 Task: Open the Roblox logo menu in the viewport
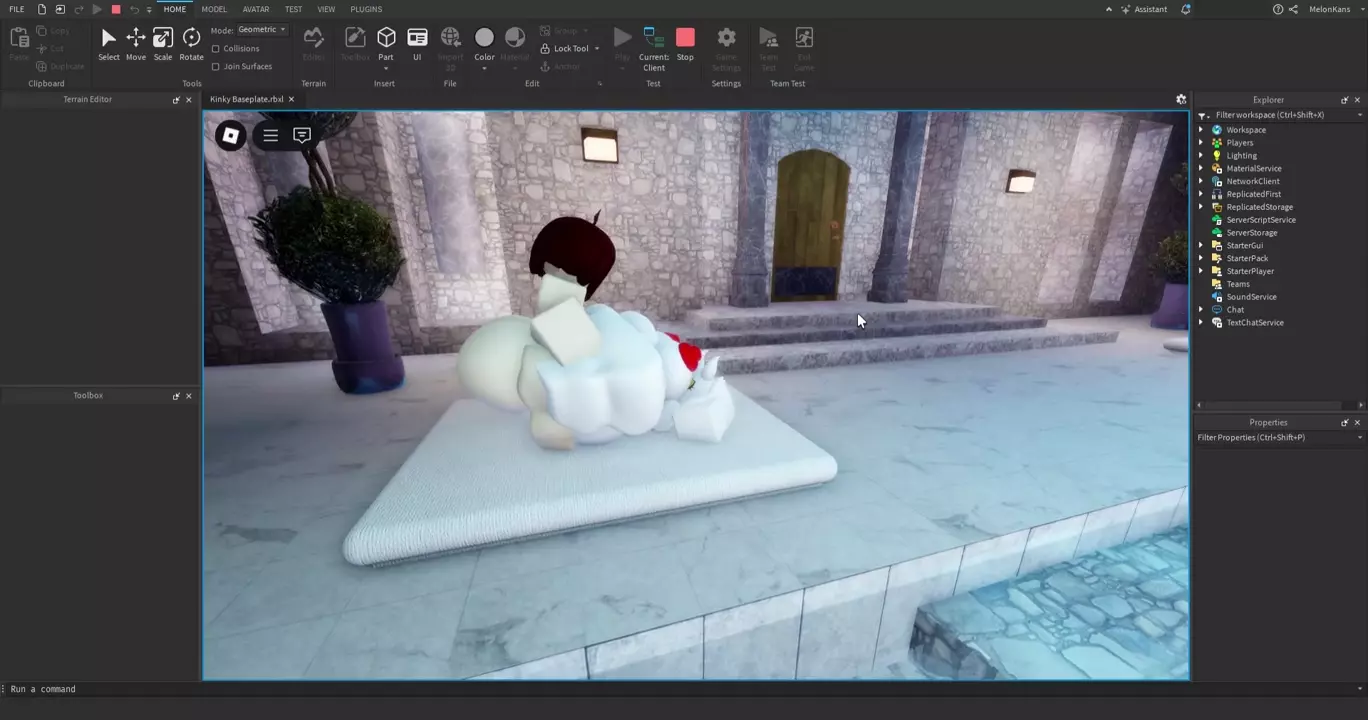tap(230, 135)
